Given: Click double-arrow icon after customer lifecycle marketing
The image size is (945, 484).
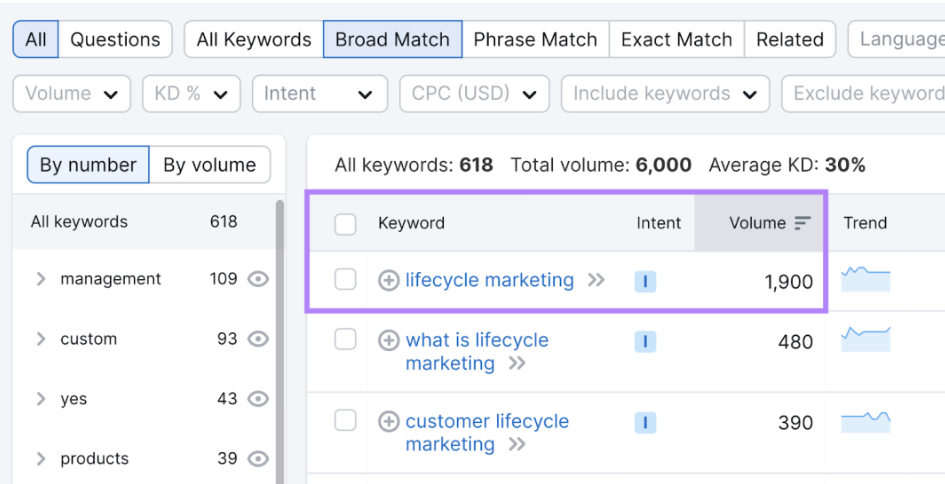Looking at the screenshot, I should tap(516, 445).
